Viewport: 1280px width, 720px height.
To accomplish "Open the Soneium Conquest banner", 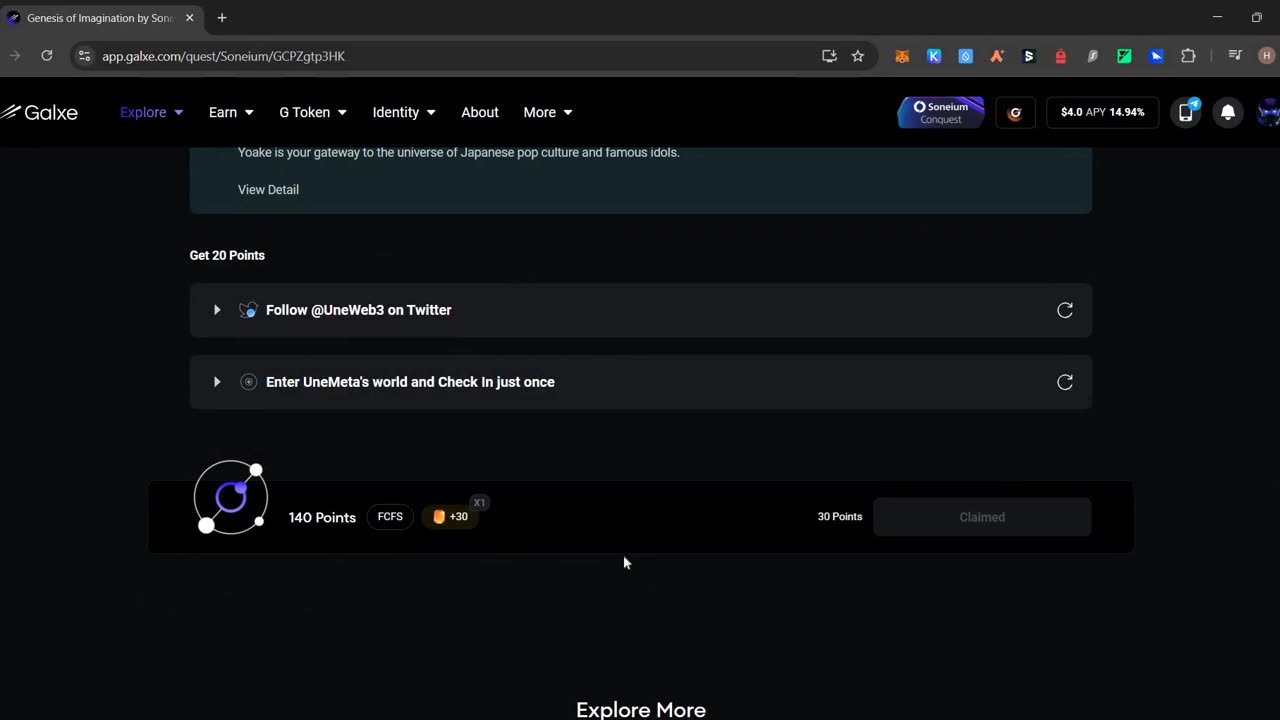I will click(x=941, y=113).
